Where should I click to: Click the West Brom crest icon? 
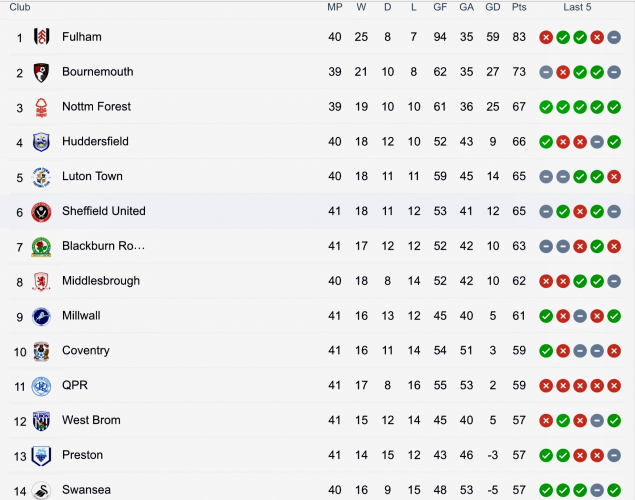[41, 420]
